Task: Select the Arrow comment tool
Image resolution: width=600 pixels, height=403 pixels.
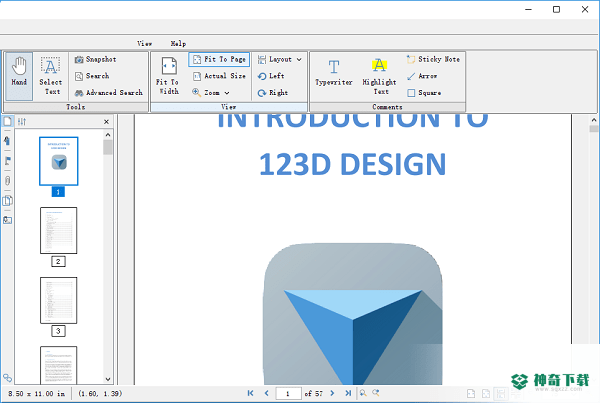Action: click(422, 76)
